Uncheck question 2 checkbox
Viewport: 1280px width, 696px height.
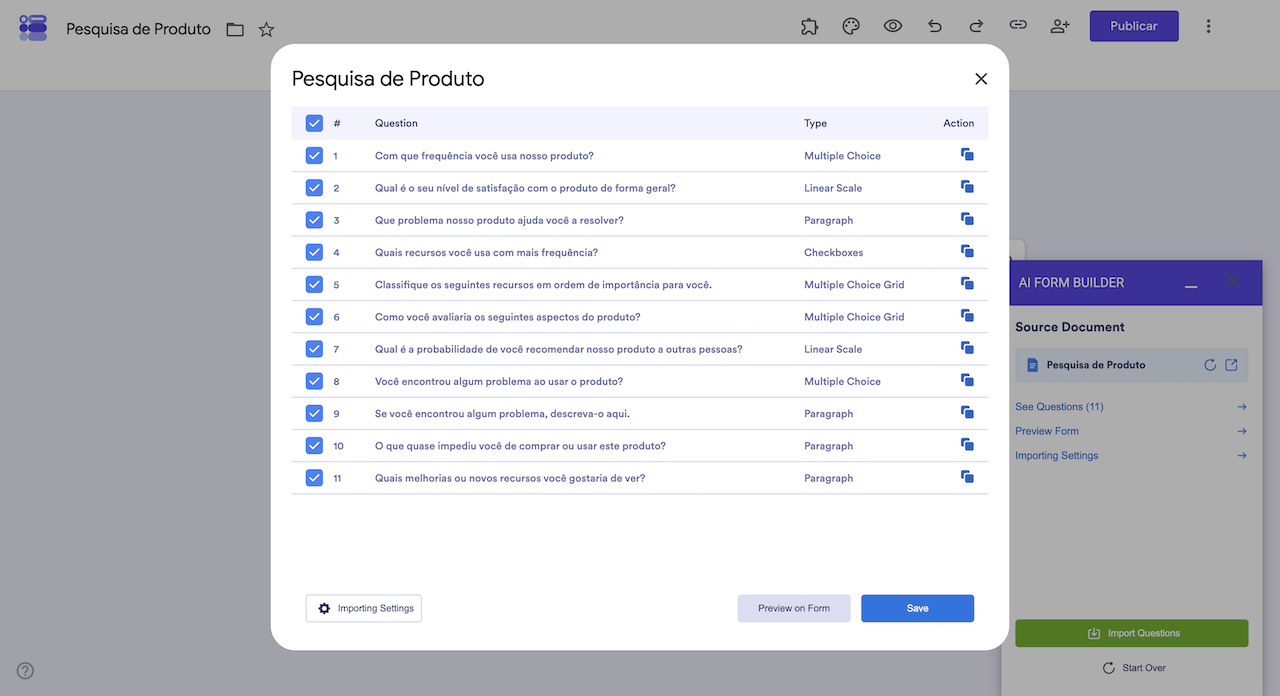(314, 187)
